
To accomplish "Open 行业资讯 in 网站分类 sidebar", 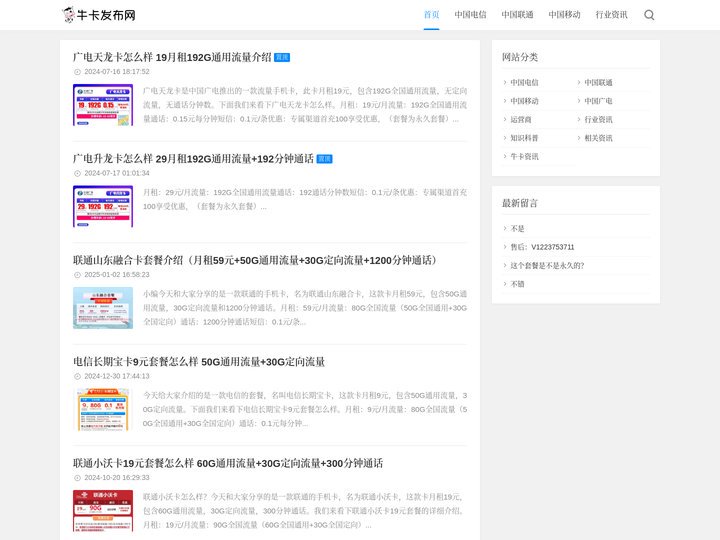I will (598, 119).
